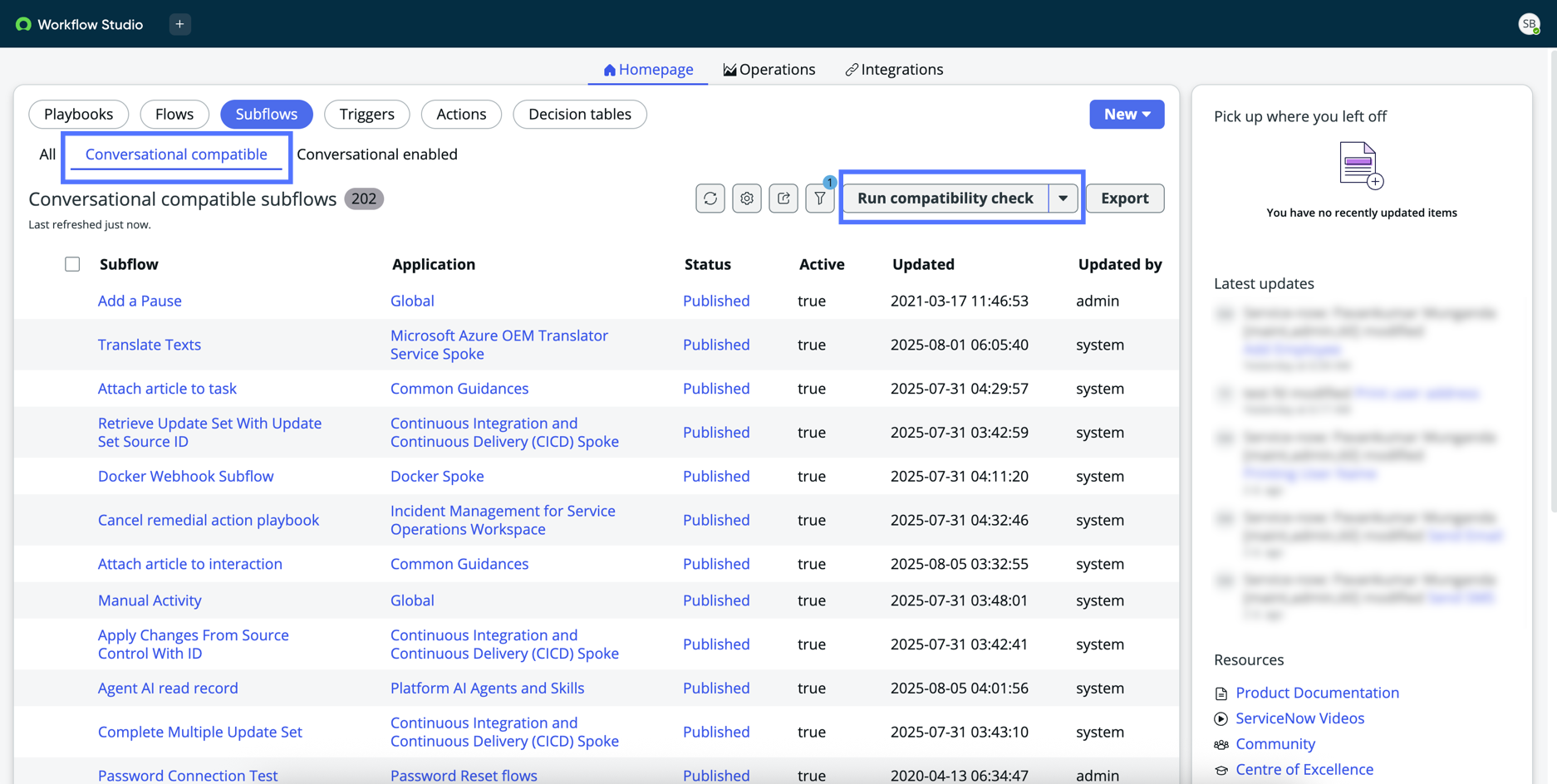Image resolution: width=1557 pixels, height=784 pixels.
Task: Open the filter funnel icon
Action: 820,198
